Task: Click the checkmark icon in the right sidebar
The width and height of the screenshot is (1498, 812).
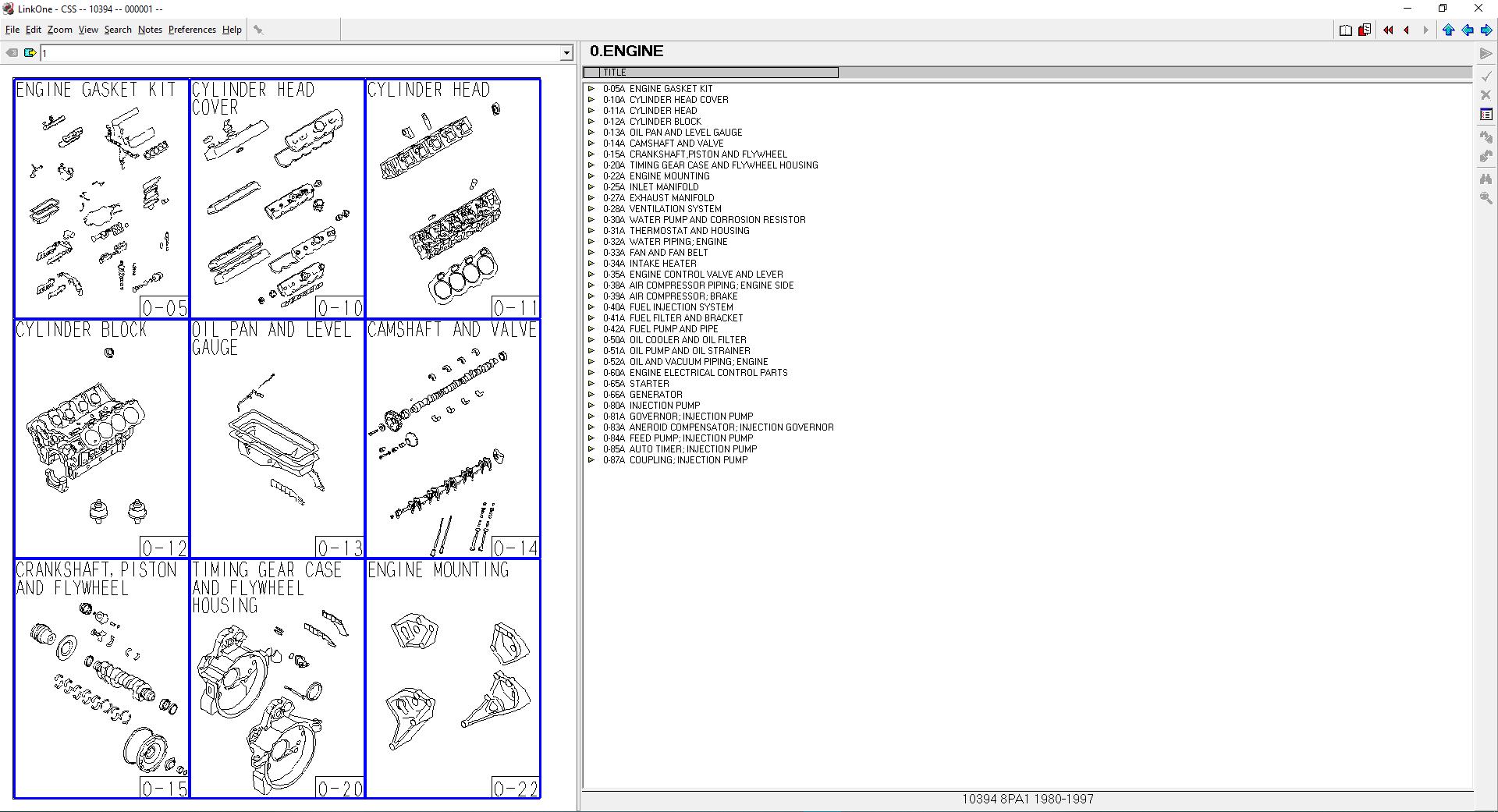Action: 1486,76
